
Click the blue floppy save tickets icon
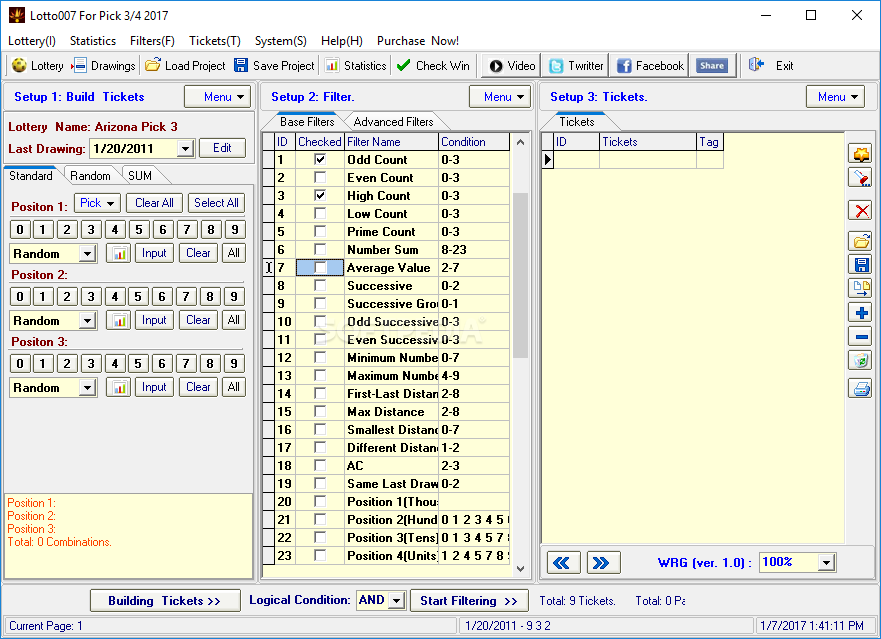click(860, 265)
